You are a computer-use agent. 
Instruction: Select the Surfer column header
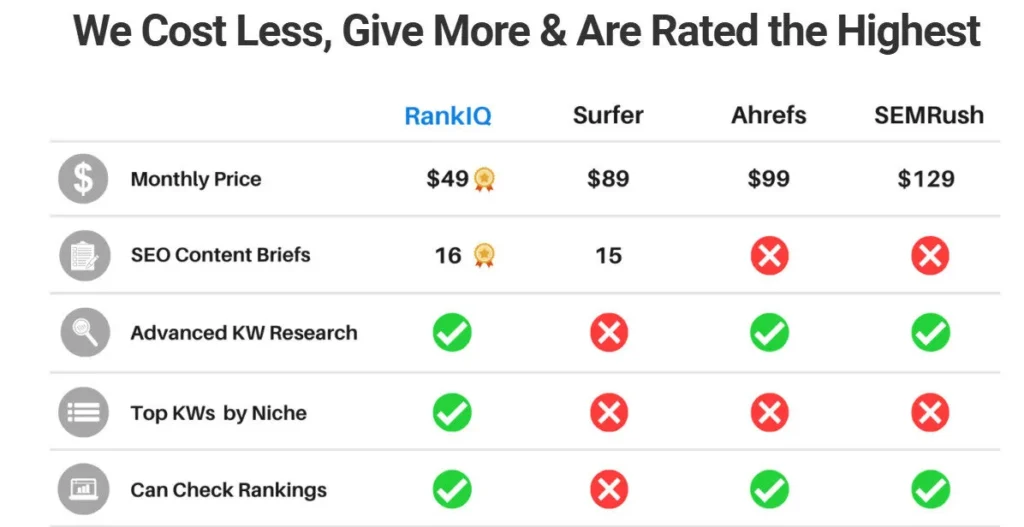coord(608,115)
